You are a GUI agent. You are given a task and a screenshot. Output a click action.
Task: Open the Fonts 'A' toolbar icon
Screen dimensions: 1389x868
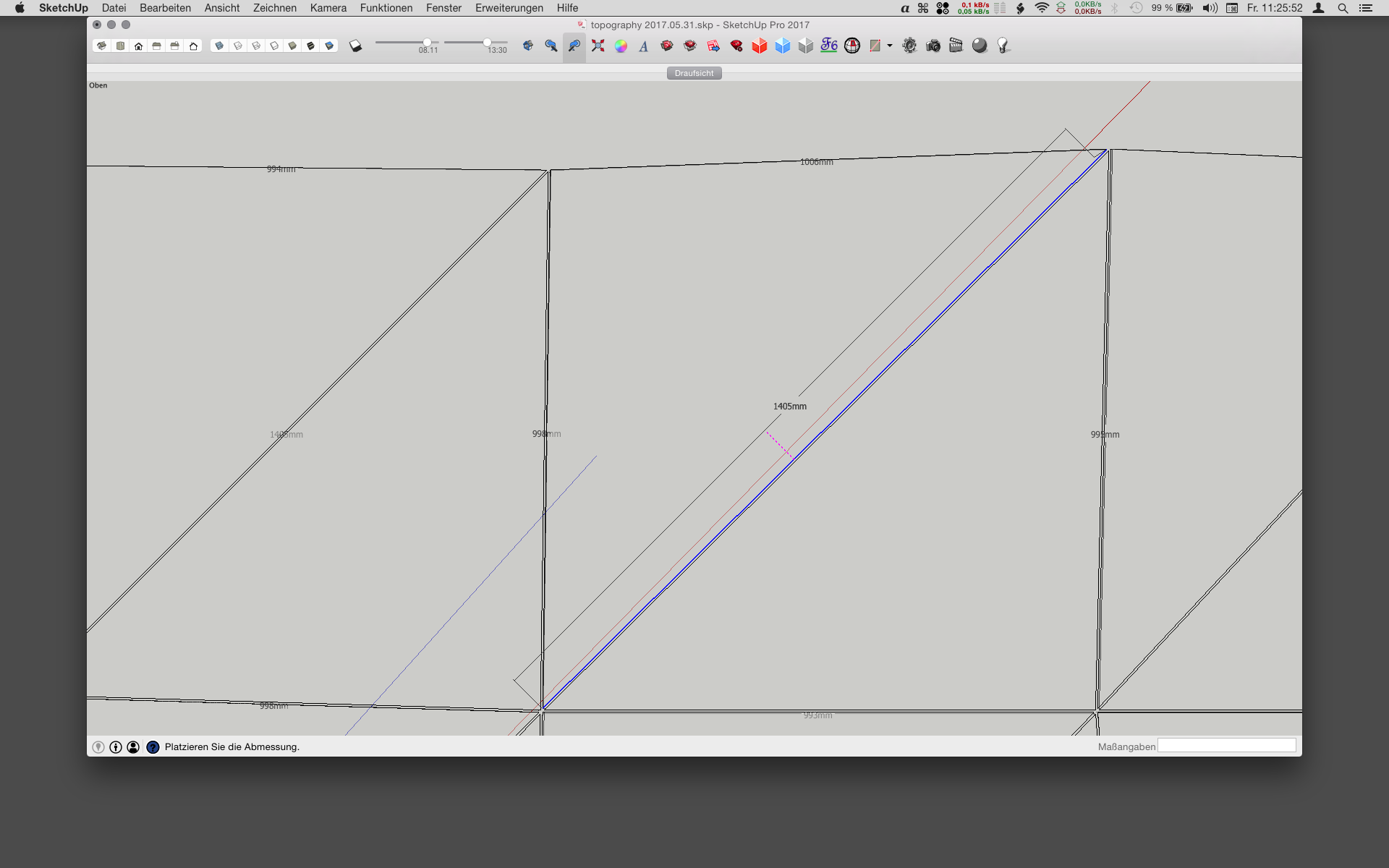tap(643, 46)
